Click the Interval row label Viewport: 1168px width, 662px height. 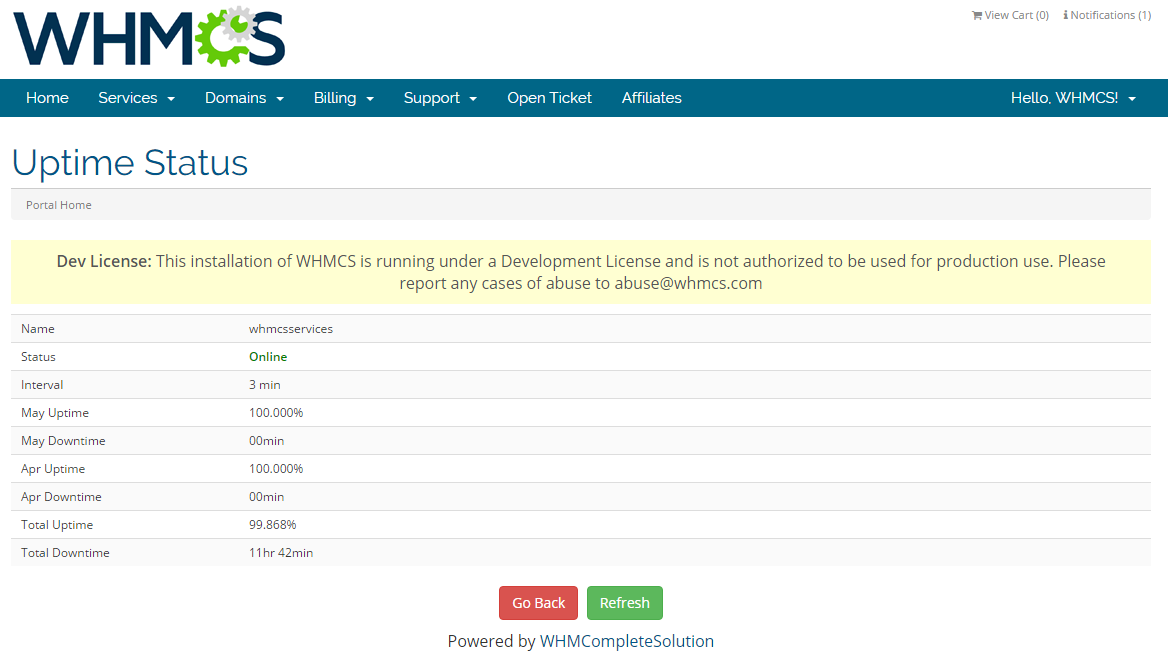click(x=42, y=385)
